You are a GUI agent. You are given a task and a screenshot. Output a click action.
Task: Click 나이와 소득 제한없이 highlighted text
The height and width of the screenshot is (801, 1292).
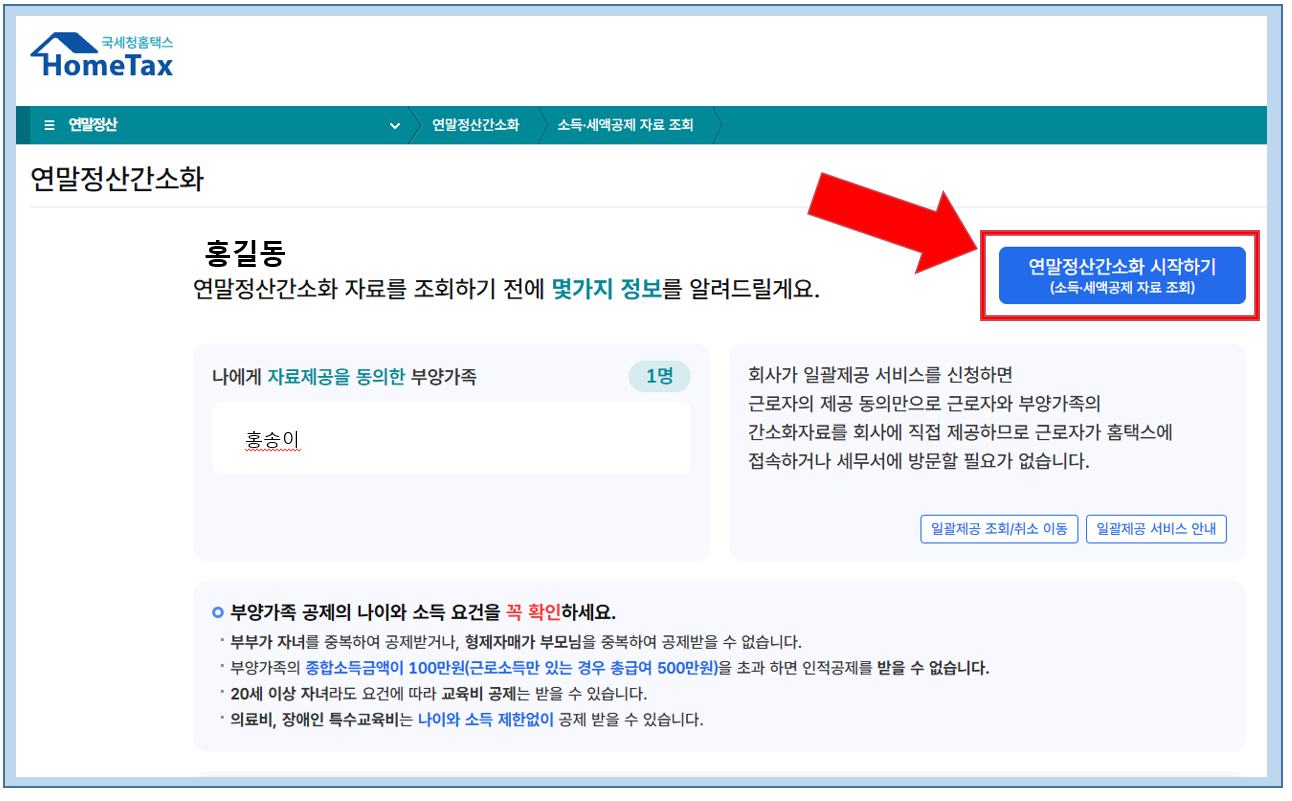point(486,719)
